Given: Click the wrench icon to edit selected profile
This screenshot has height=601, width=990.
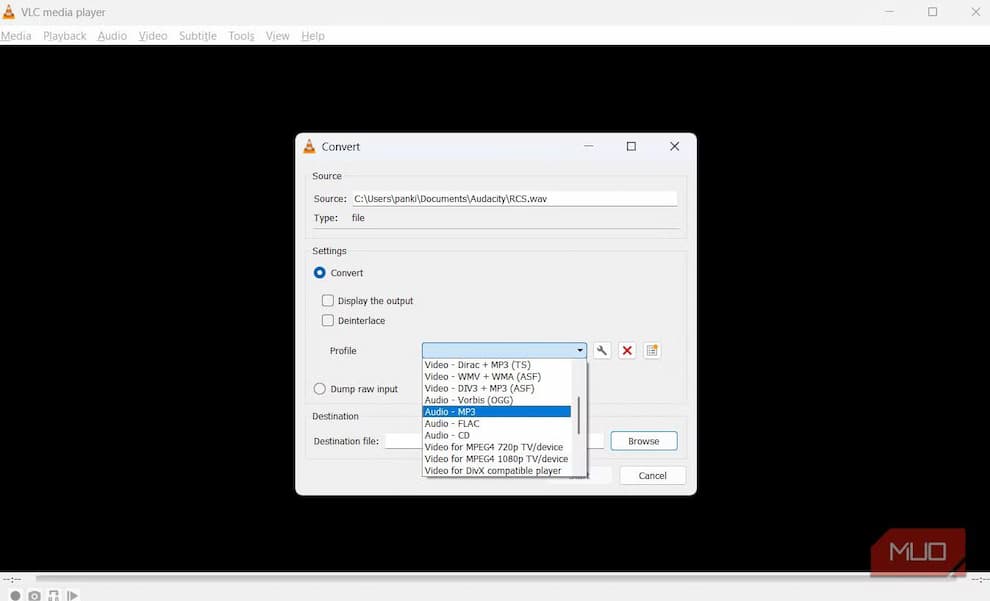Looking at the screenshot, I should 602,350.
